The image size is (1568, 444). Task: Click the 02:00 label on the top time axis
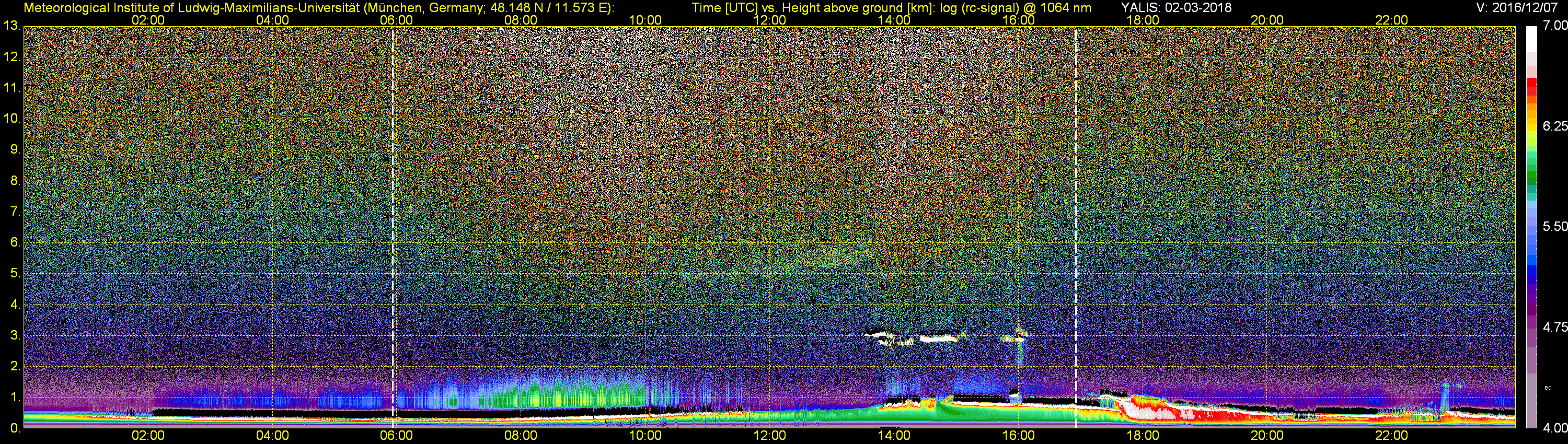(148, 20)
